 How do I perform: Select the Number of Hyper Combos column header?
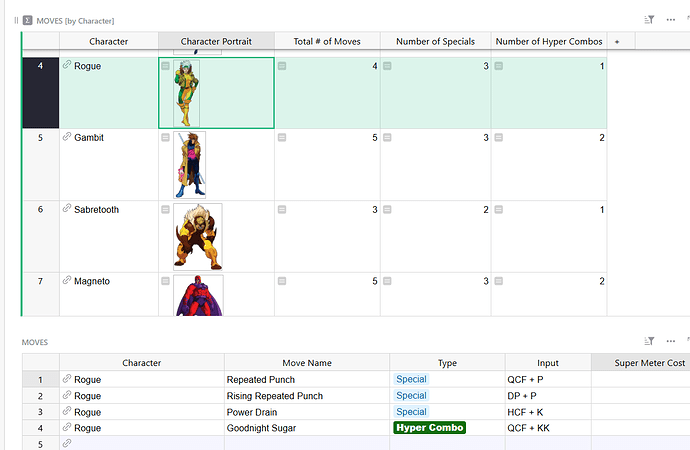(549, 41)
